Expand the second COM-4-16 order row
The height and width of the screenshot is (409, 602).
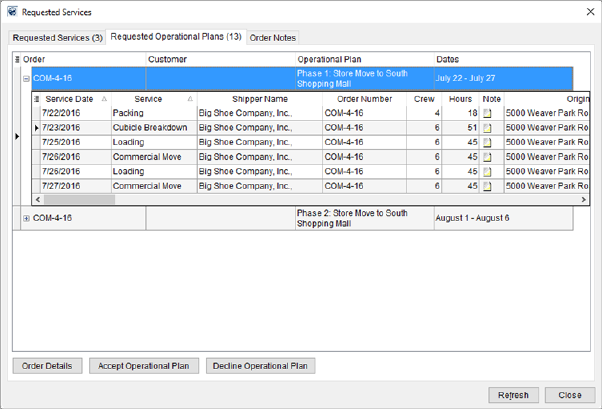27,218
